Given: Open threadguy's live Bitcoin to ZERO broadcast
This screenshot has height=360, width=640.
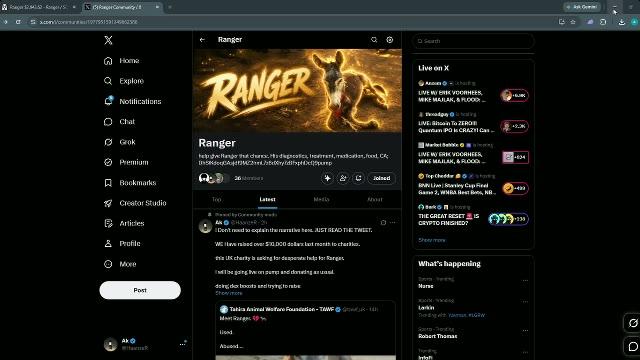Looking at the screenshot, I should (473, 123).
